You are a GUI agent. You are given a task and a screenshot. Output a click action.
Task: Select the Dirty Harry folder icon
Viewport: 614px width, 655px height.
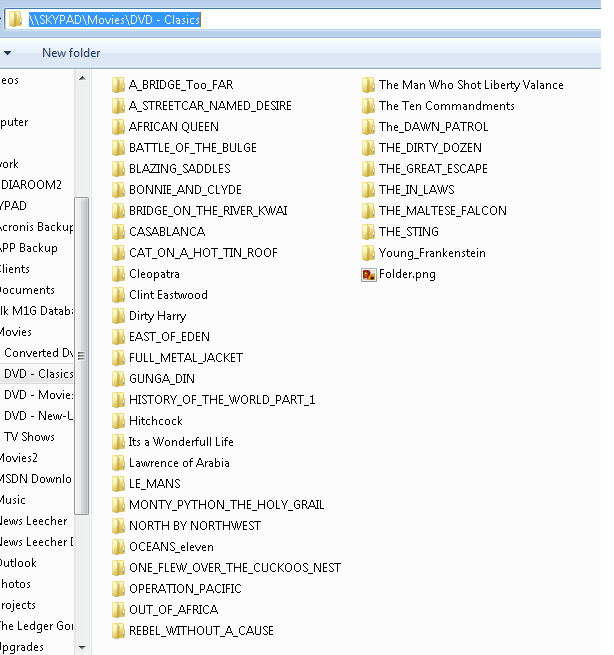coord(118,316)
